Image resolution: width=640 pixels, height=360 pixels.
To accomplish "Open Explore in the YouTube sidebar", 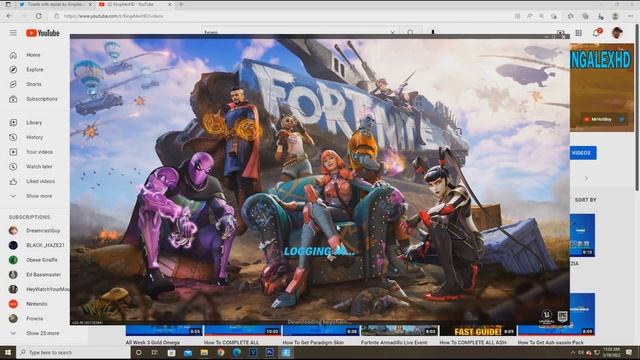I will (x=34, y=69).
